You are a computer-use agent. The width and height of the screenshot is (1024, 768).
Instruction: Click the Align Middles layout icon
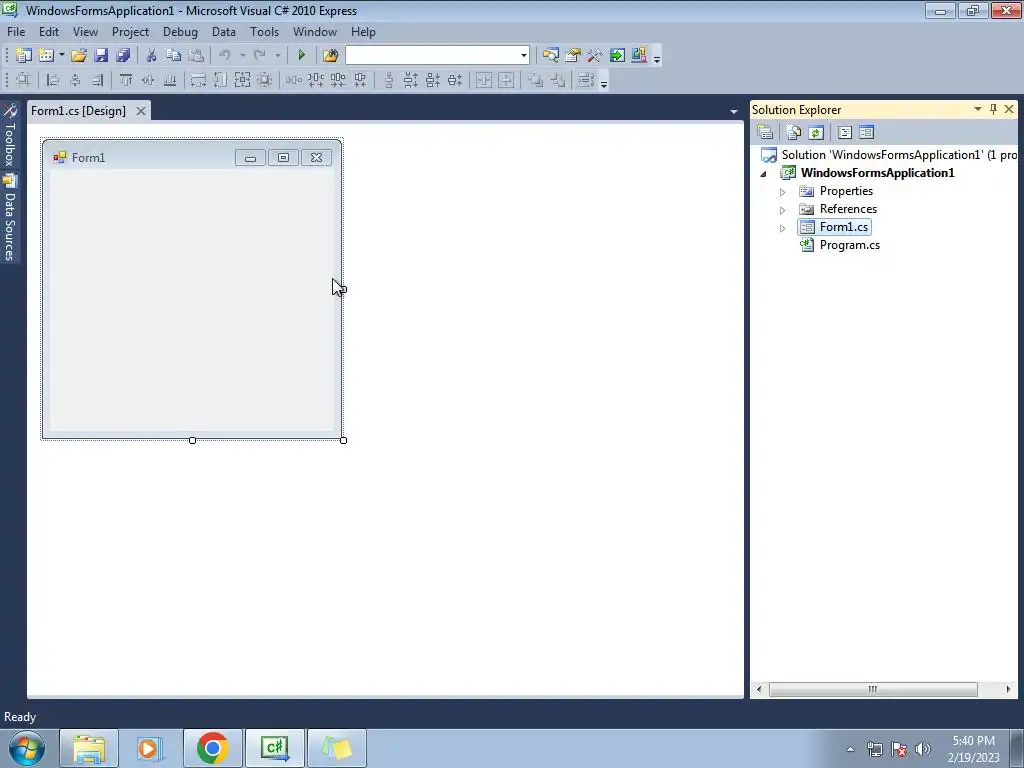(148, 80)
